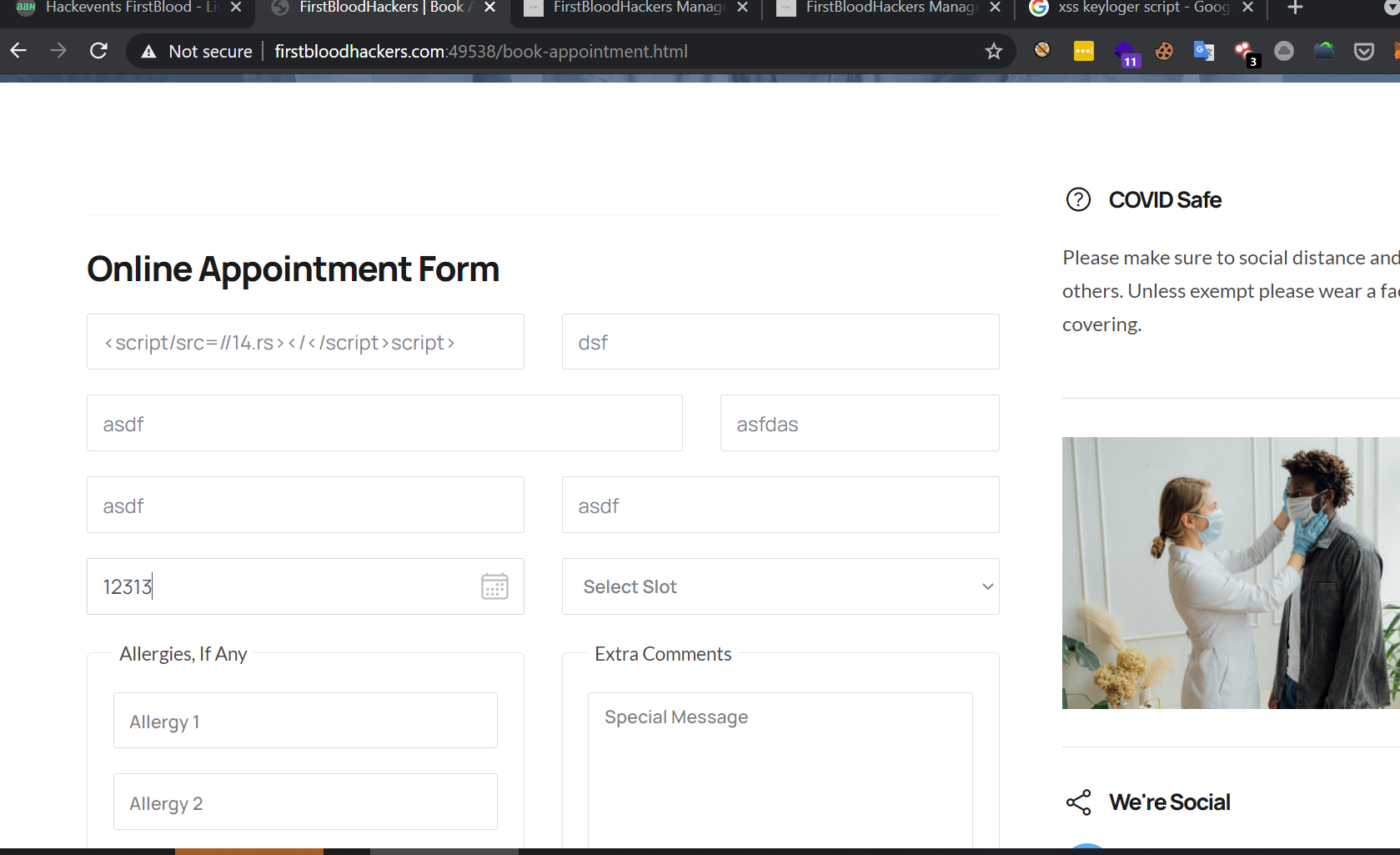Expand the Select Slot dropdown
Image resolution: width=1400 pixels, height=855 pixels.
pyautogui.click(x=780, y=586)
